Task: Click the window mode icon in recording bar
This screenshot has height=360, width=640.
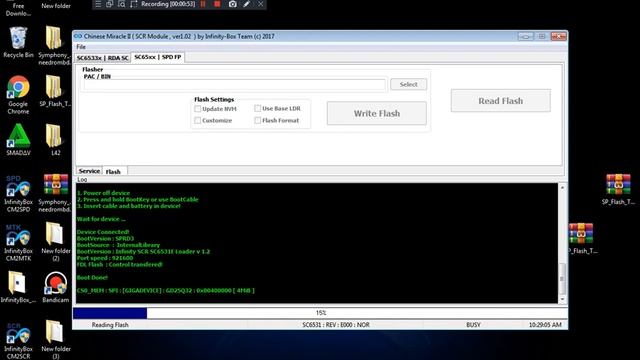Action: click(109, 4)
